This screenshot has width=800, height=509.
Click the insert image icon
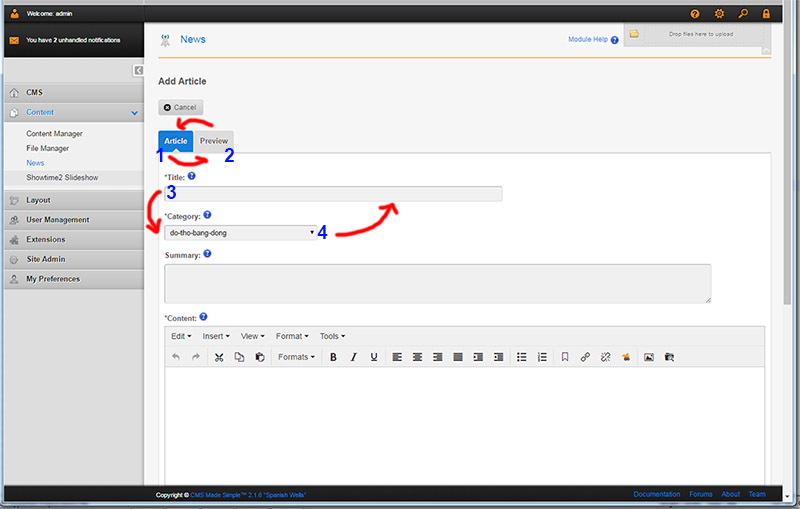click(x=649, y=357)
